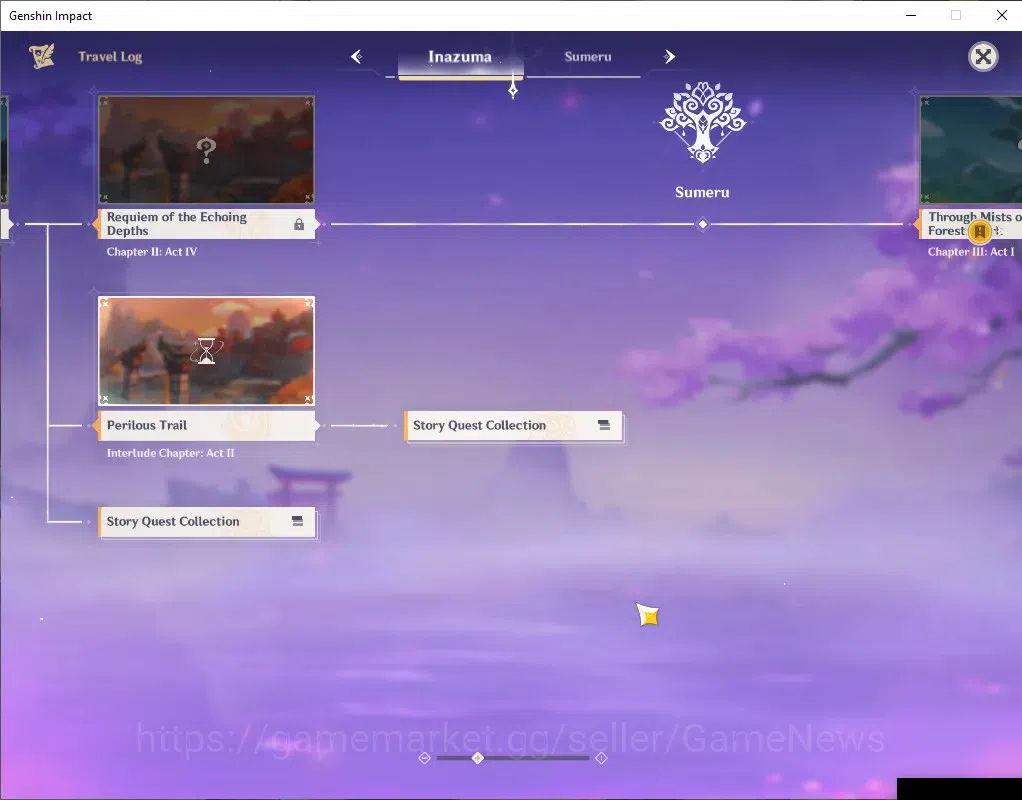Open Requiem of the Echoing Depths thumbnail
This screenshot has width=1022, height=800.
(x=207, y=150)
